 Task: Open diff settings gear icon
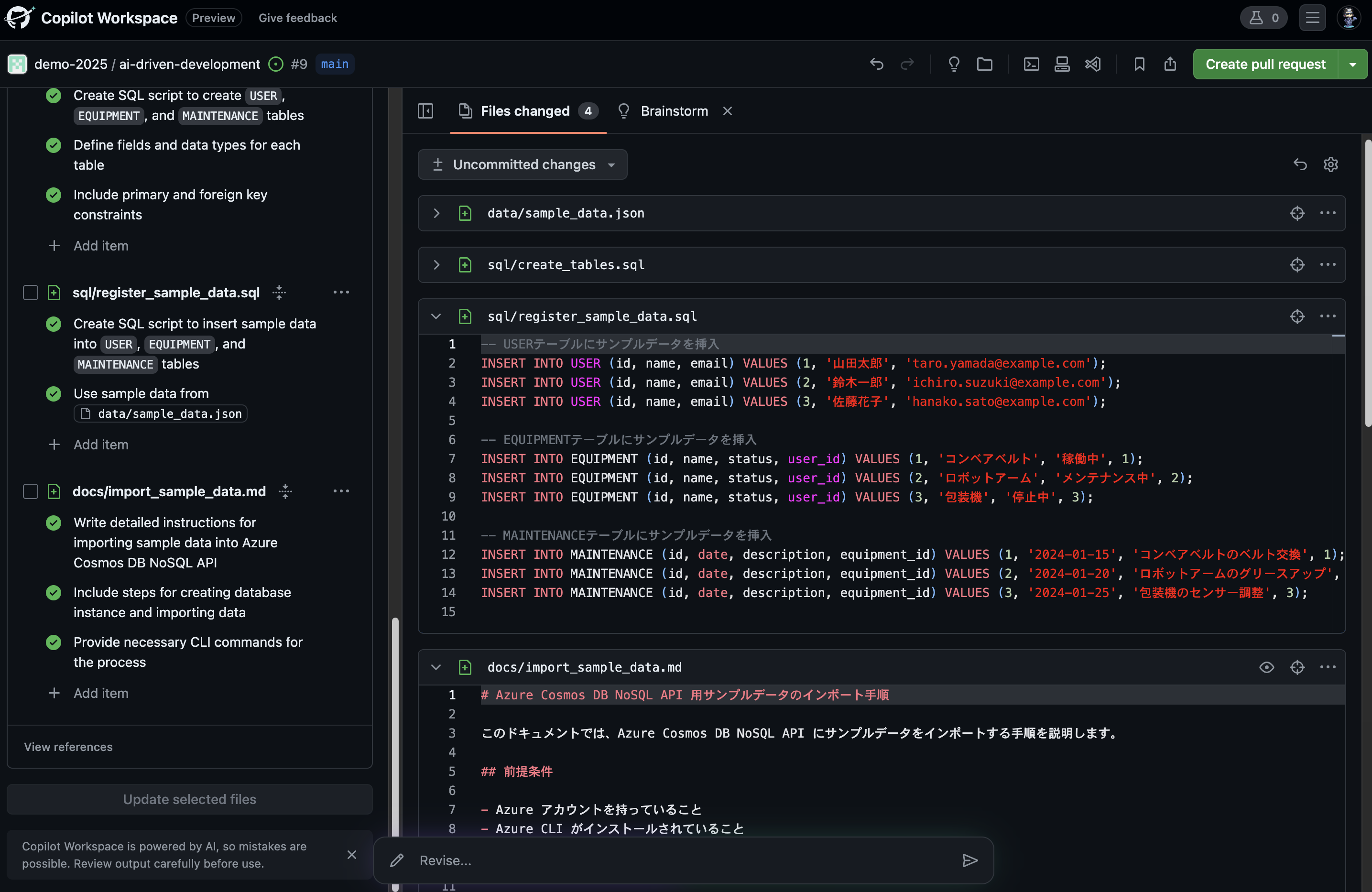(x=1330, y=164)
